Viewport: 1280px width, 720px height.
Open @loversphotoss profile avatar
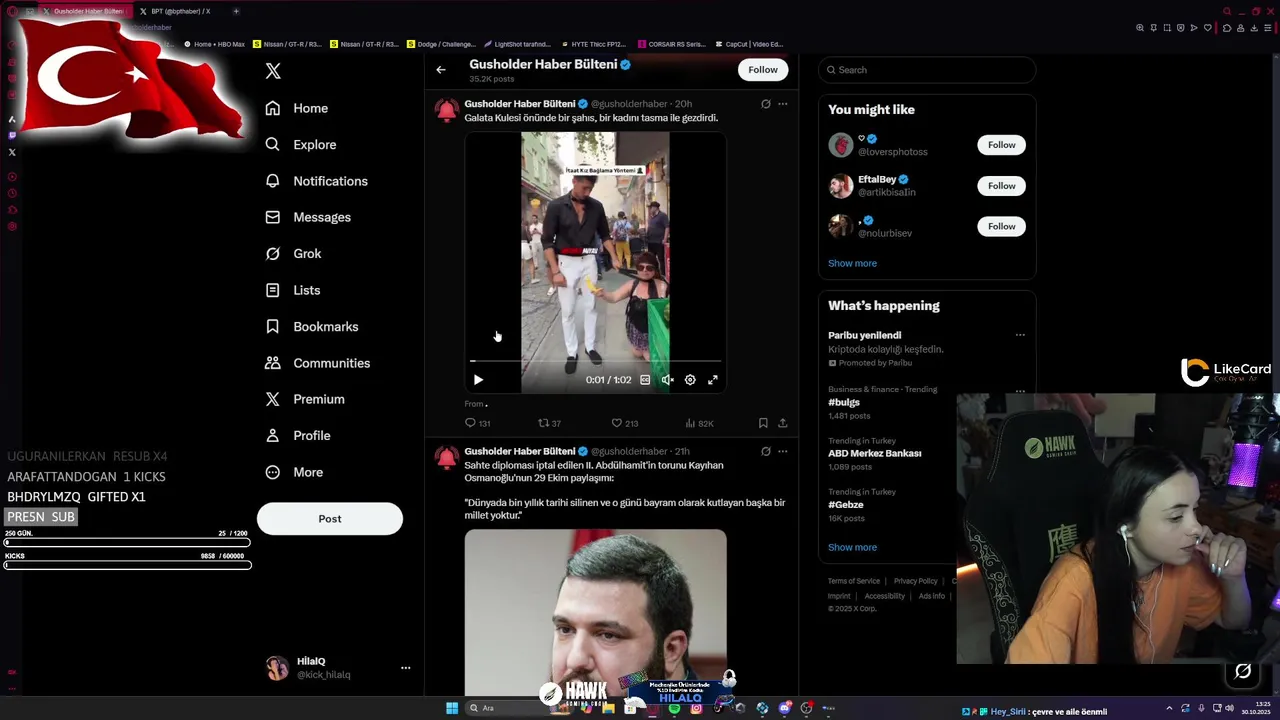click(841, 145)
